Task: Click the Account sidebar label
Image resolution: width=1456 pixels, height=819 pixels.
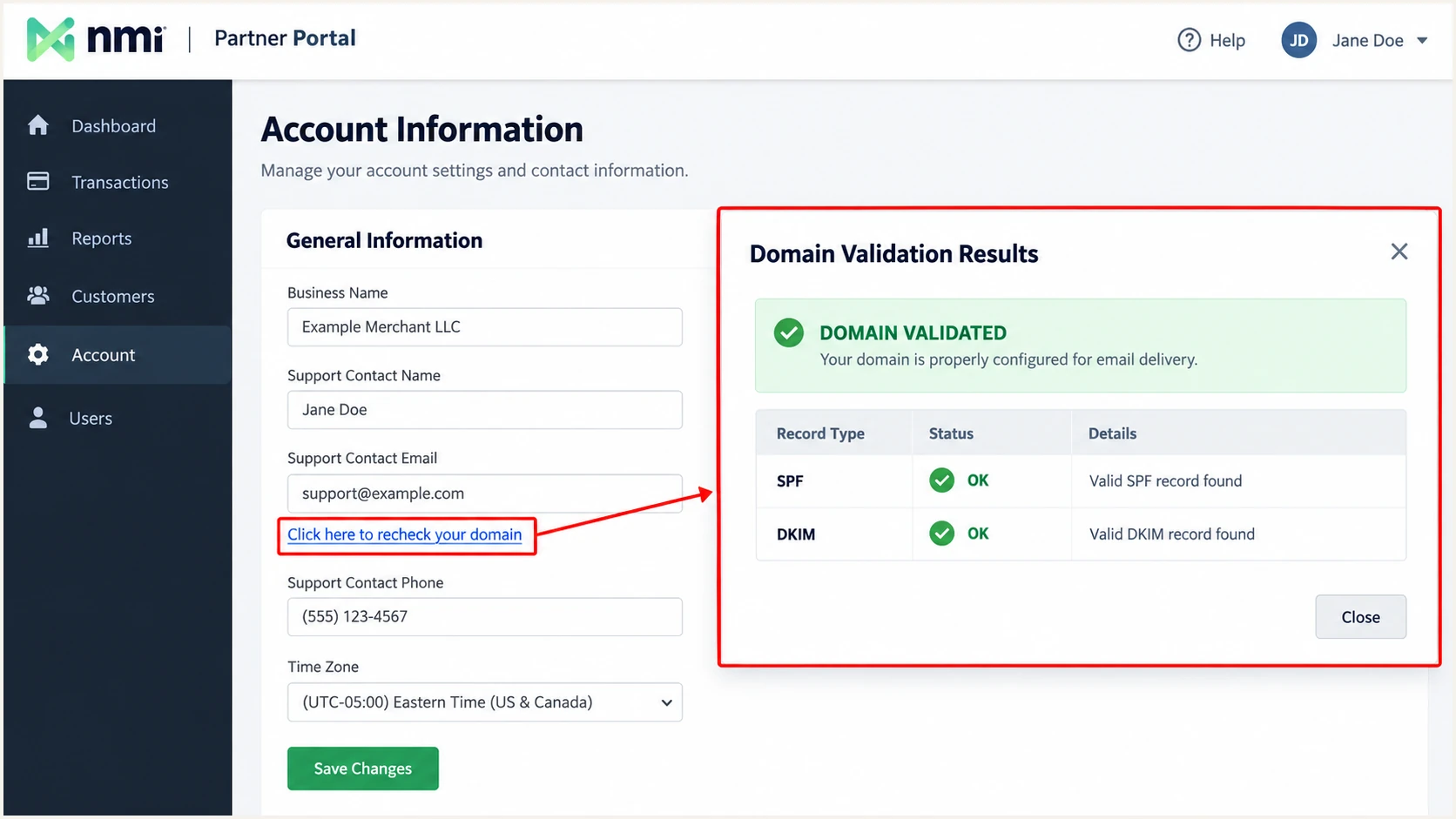Action: click(x=103, y=355)
